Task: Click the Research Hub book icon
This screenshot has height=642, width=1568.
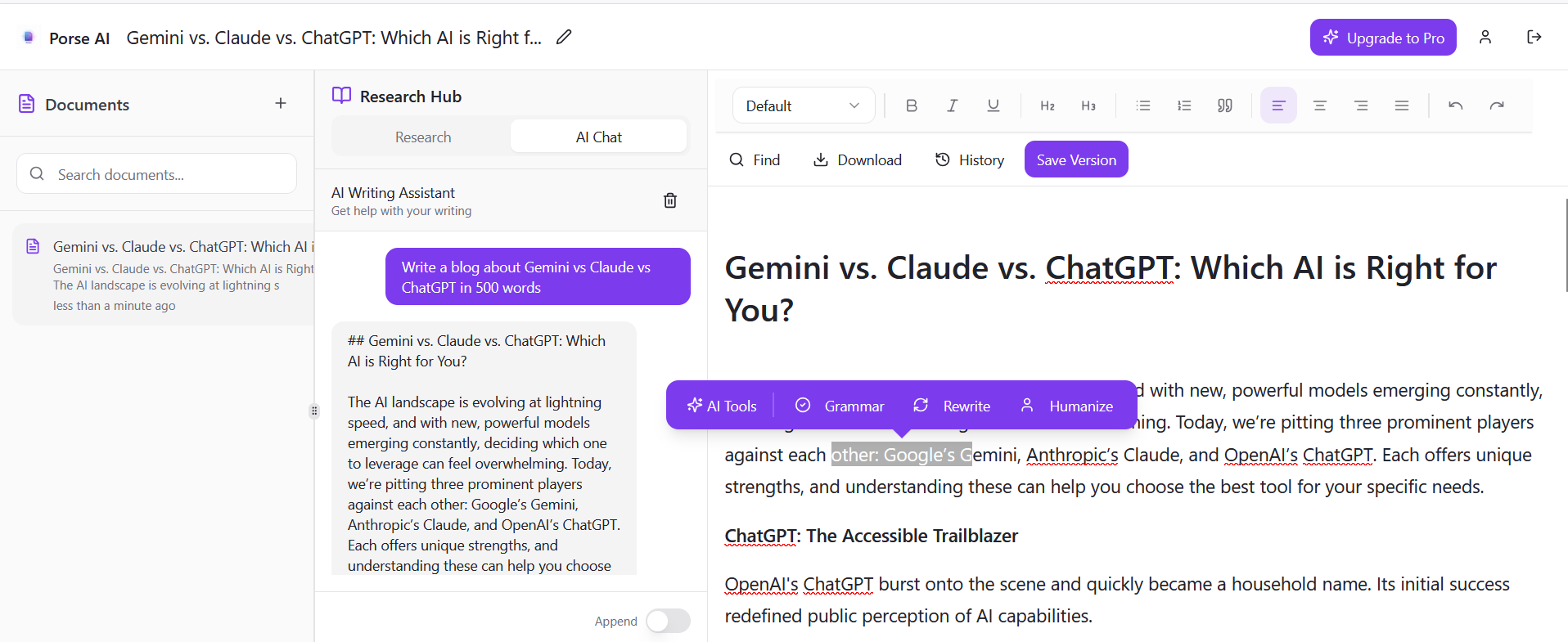Action: (341, 96)
